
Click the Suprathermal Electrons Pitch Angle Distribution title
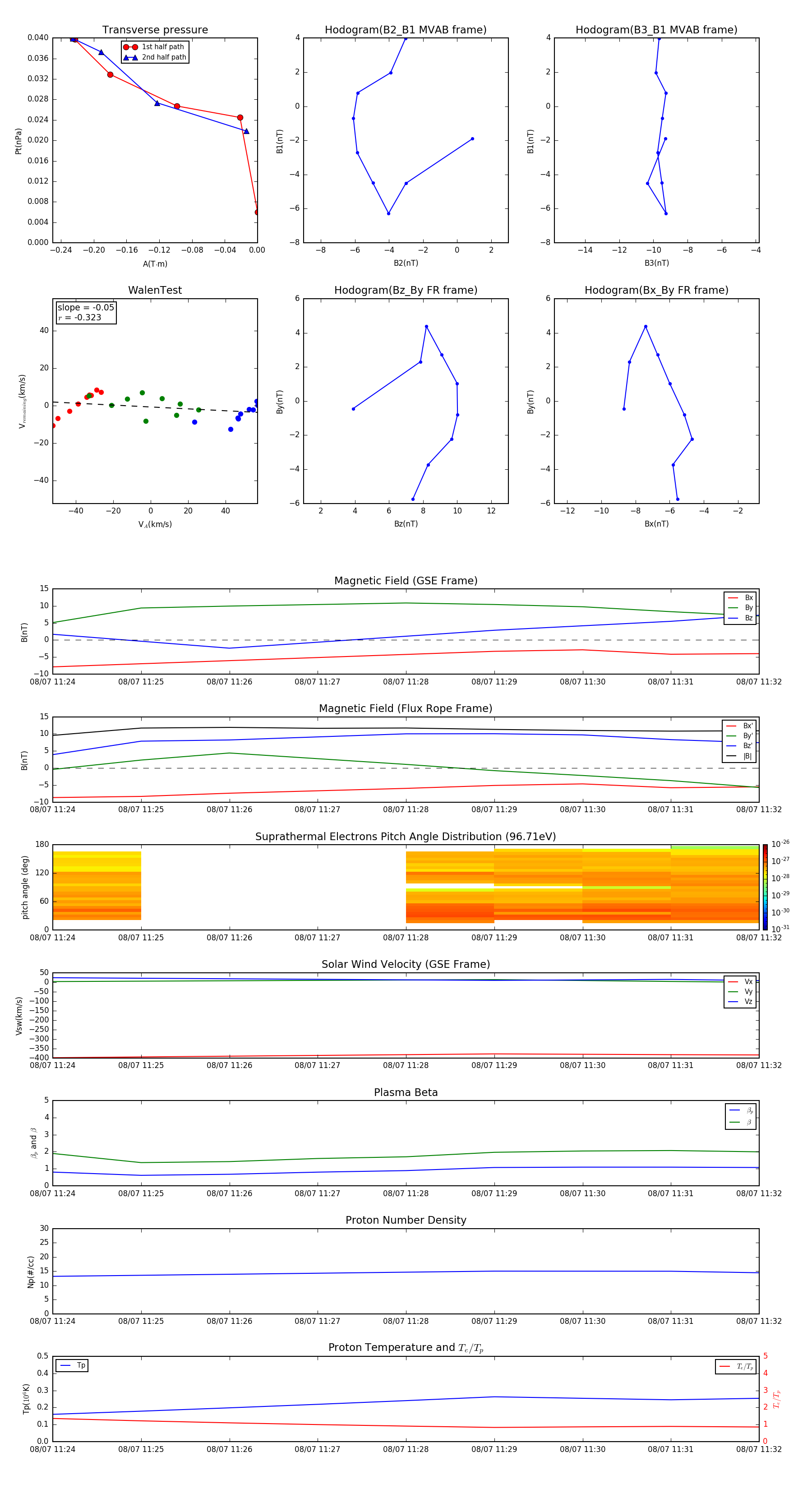406,837
